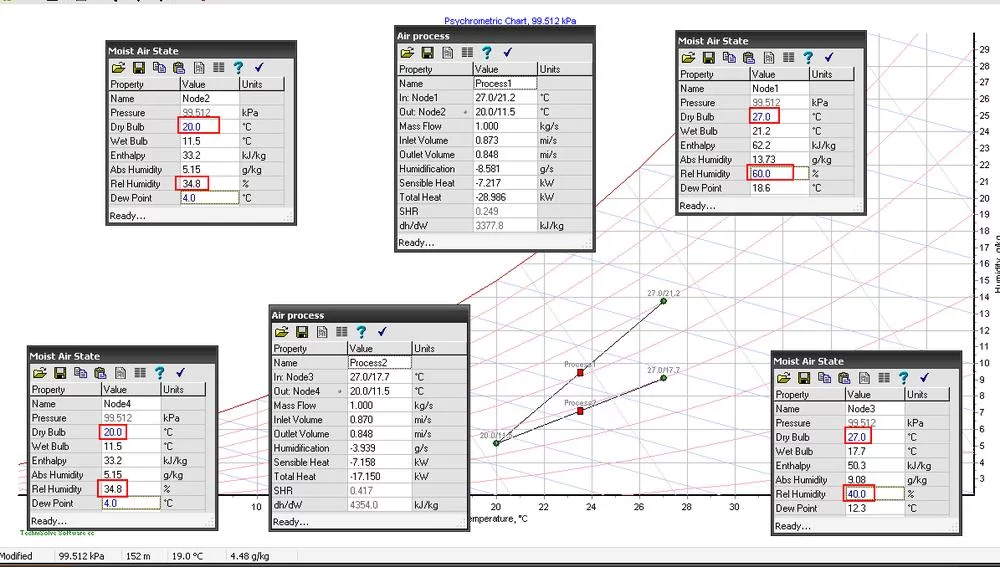Save icon in Node3 panel toolbar
The height and width of the screenshot is (567, 1000).
coord(804,378)
